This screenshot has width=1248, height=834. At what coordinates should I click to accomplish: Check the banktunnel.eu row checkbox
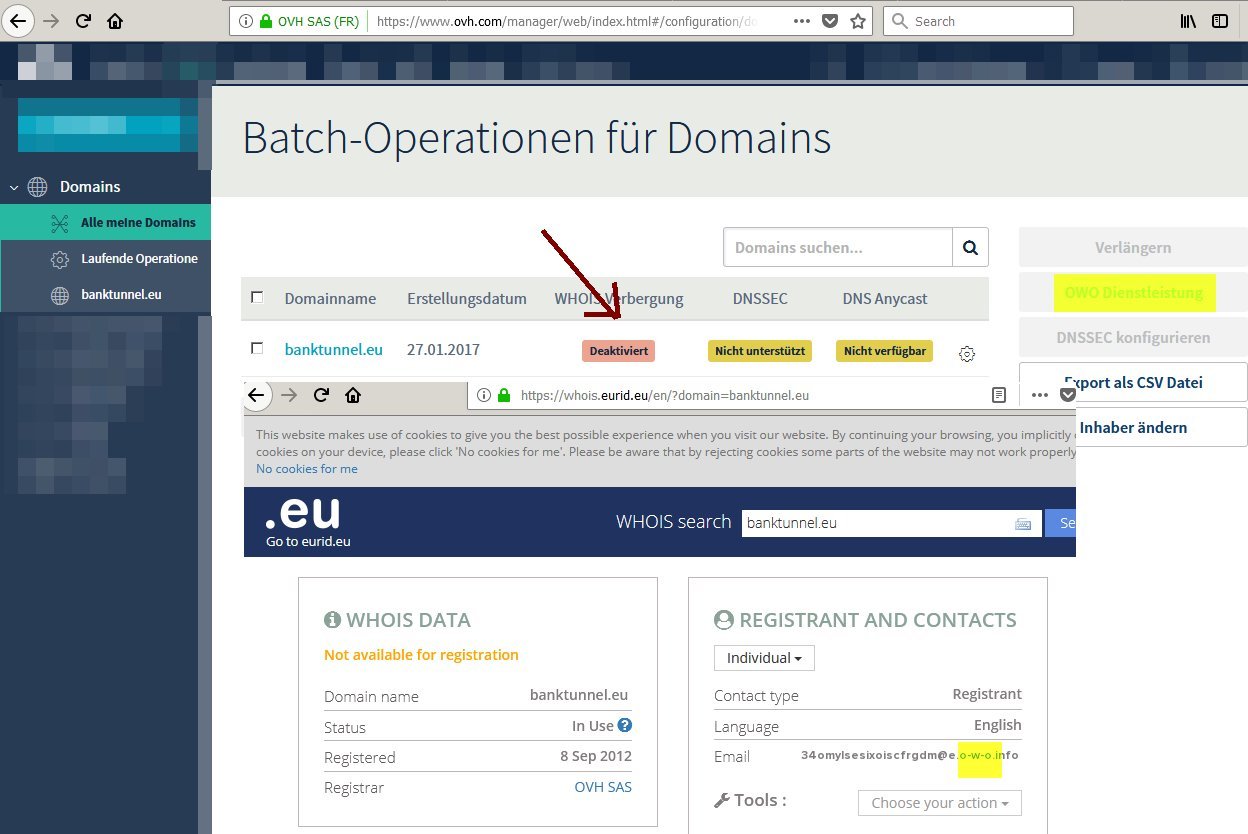pos(257,348)
